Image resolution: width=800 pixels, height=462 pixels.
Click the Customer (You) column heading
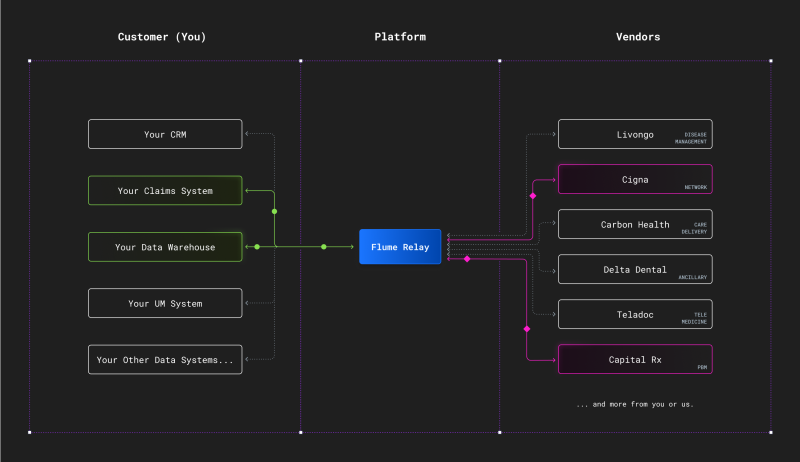coord(162,37)
